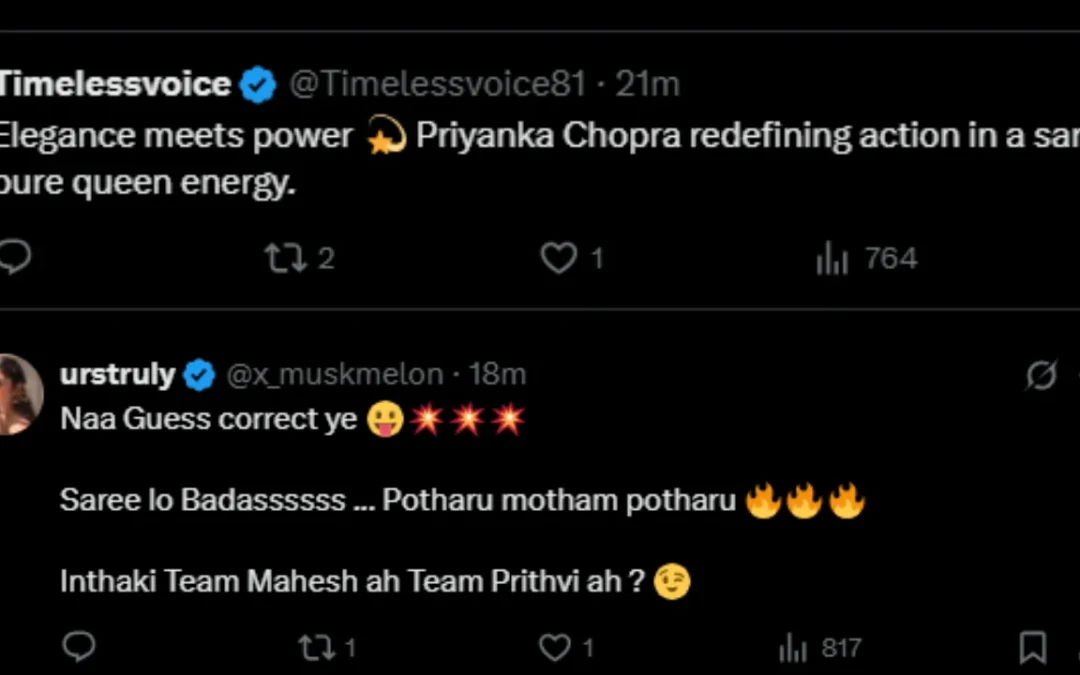The image size is (1080, 675).
Task: Open analytics icon showing 817 views
Action: click(791, 647)
